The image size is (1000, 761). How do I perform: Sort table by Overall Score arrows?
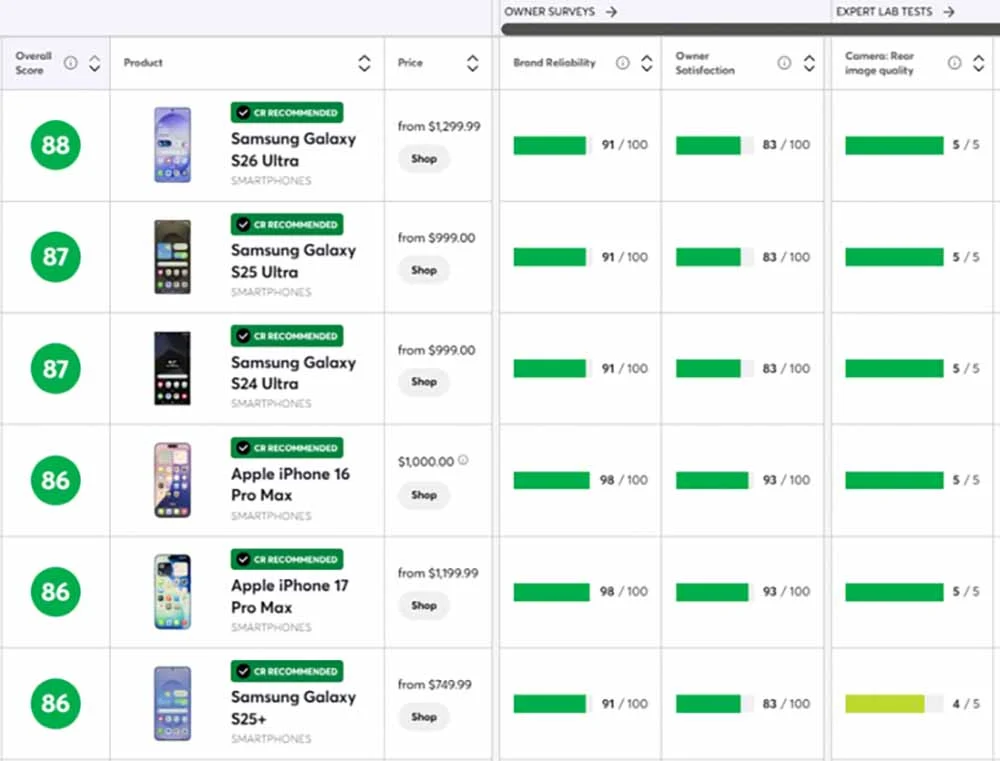point(94,63)
